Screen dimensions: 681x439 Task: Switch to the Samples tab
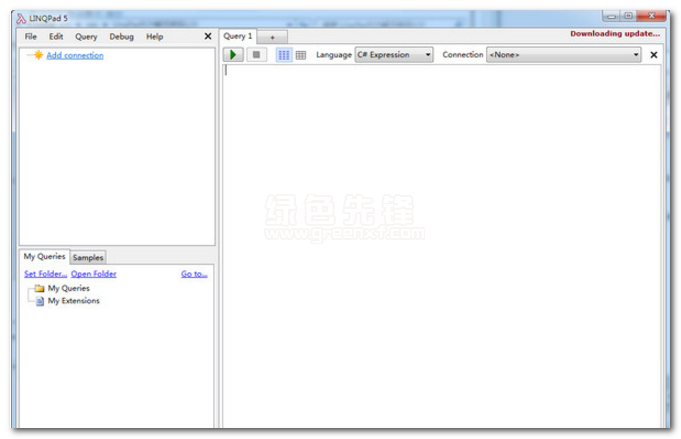[x=88, y=258]
